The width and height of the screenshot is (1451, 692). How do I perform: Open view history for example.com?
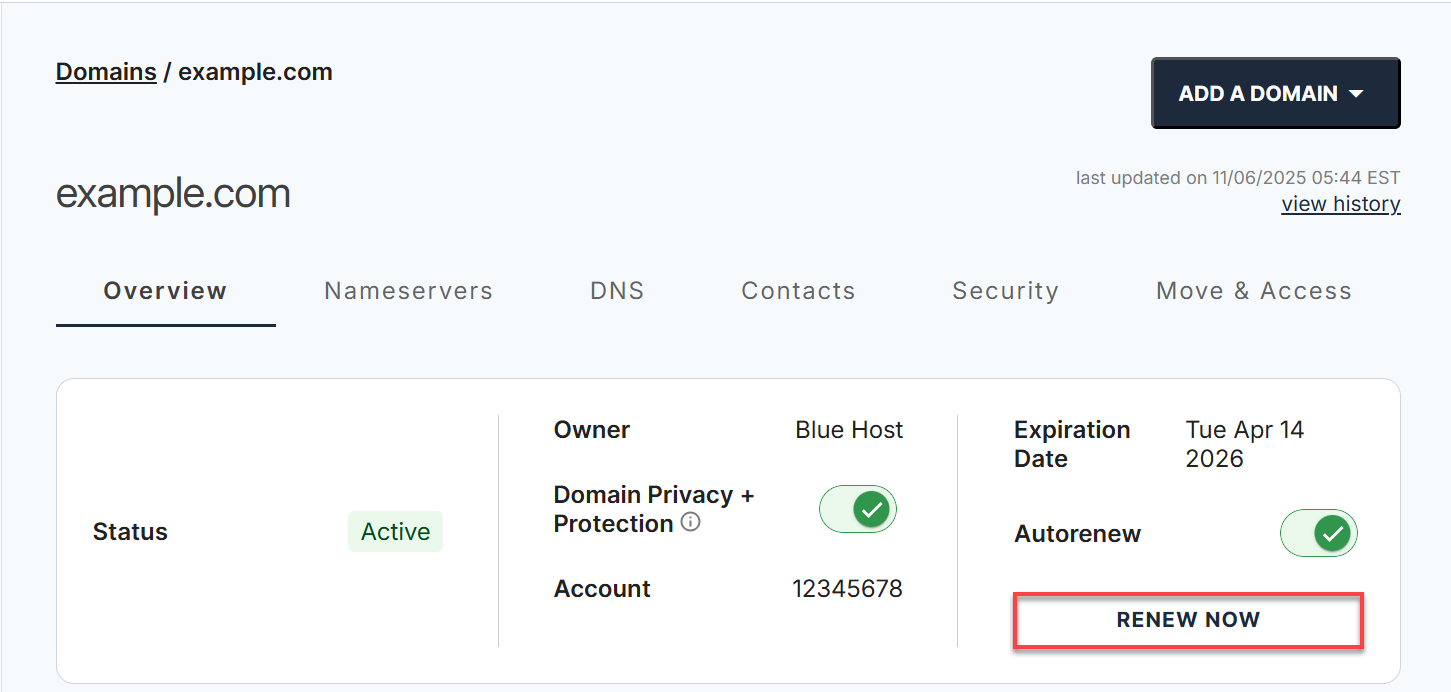(x=1341, y=203)
